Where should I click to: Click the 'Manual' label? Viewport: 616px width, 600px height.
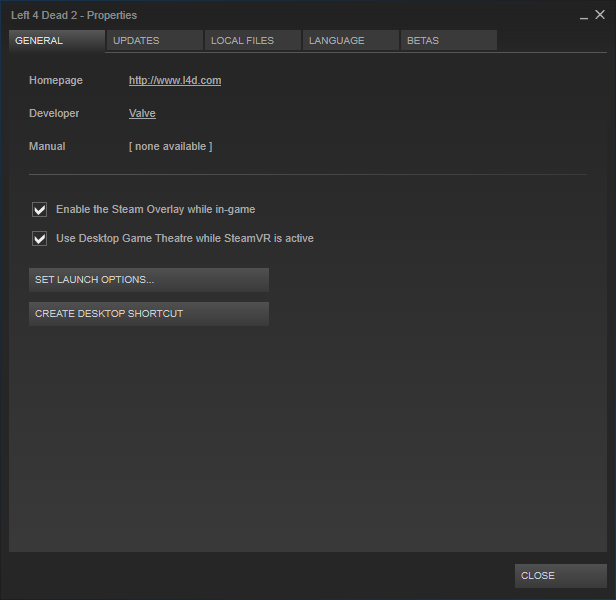[47, 147]
